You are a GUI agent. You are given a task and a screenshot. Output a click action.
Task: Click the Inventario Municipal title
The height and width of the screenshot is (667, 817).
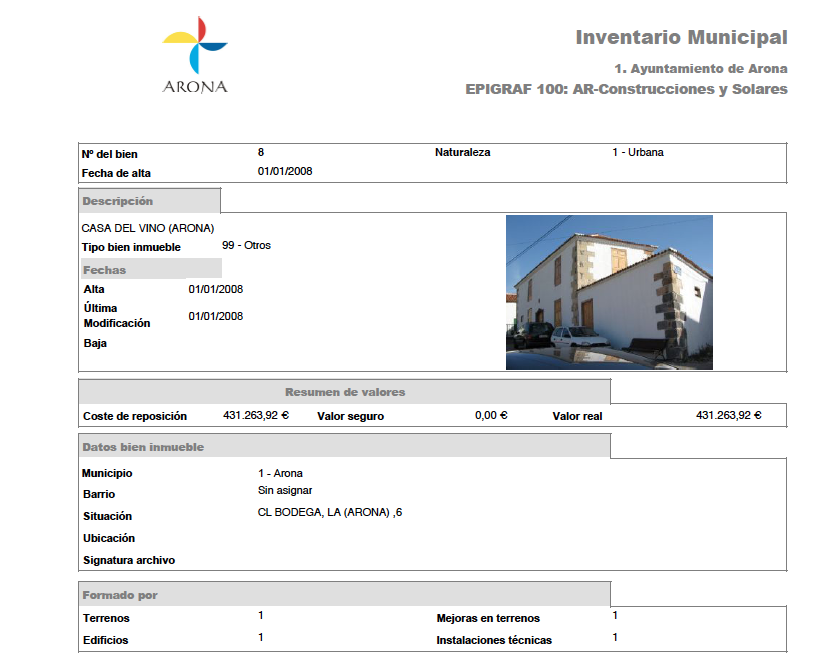681,38
